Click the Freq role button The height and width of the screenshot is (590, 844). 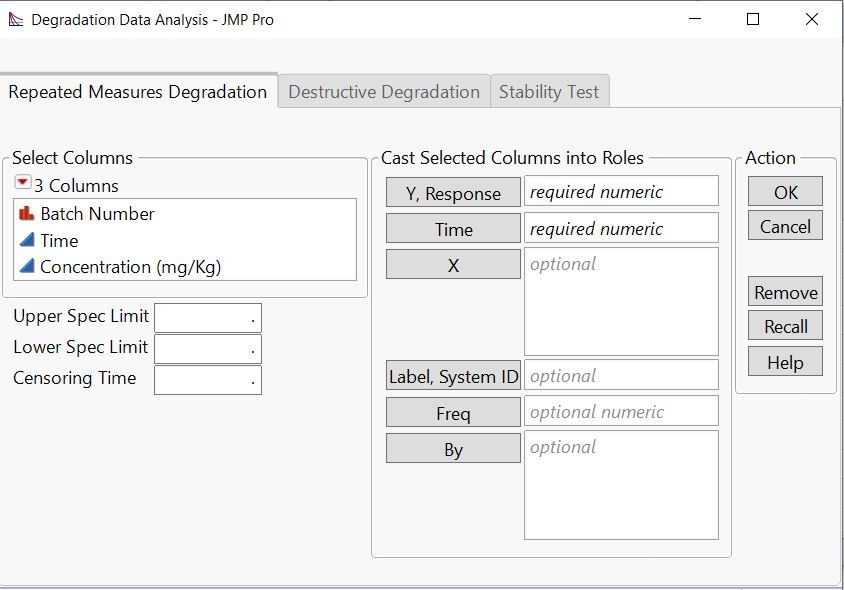[452, 411]
